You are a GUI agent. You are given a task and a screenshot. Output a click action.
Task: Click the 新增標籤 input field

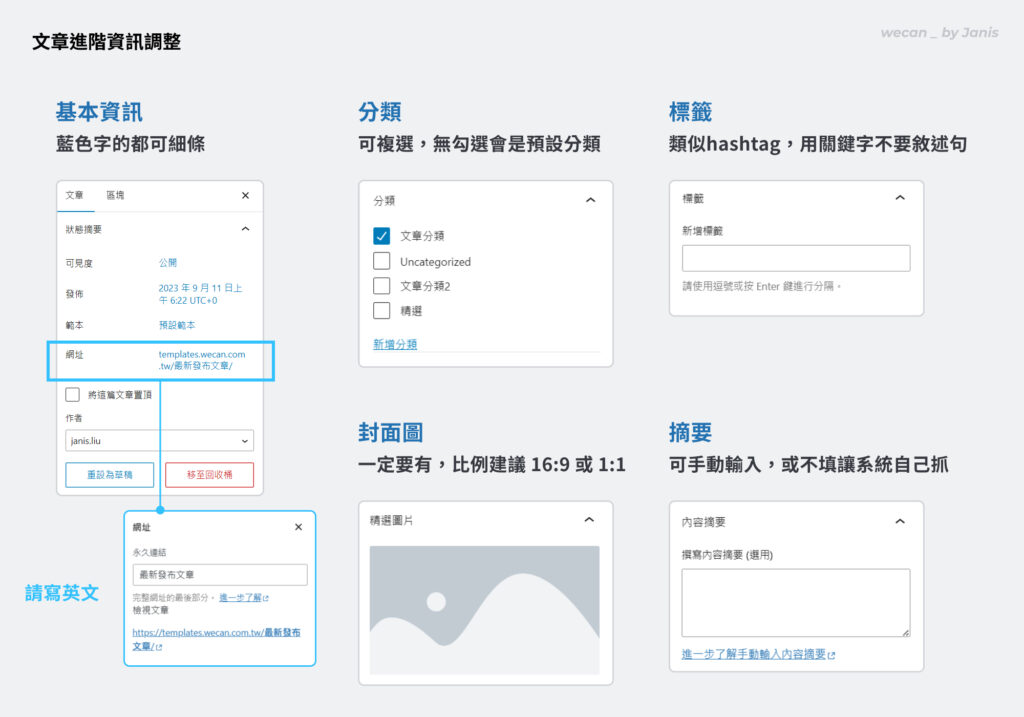[796, 258]
